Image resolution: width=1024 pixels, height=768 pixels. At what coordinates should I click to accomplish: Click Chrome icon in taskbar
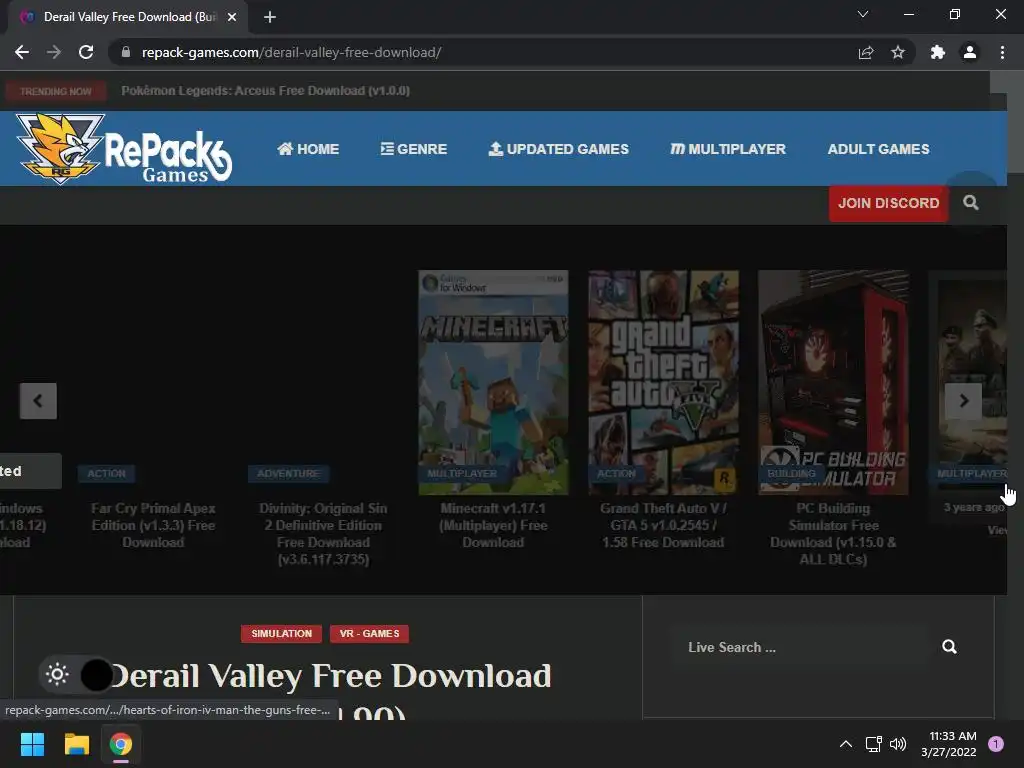pyautogui.click(x=121, y=744)
